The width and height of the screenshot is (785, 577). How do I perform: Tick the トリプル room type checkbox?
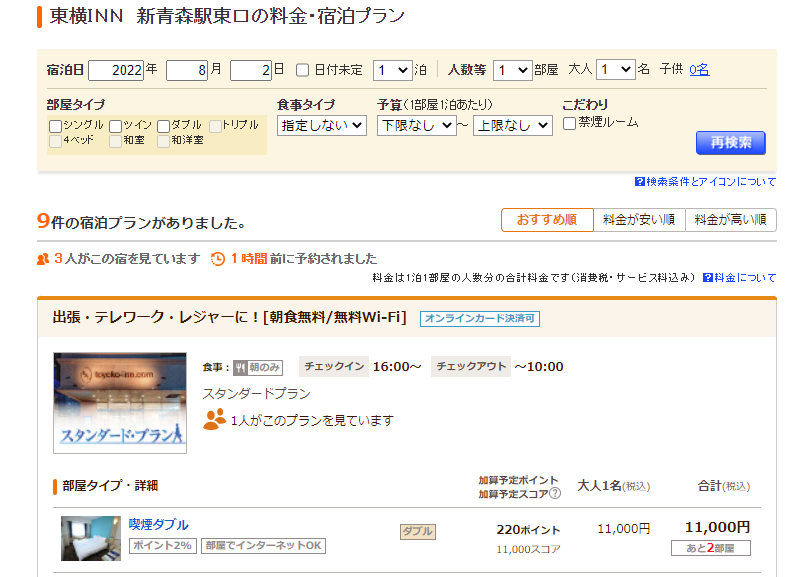(x=215, y=126)
